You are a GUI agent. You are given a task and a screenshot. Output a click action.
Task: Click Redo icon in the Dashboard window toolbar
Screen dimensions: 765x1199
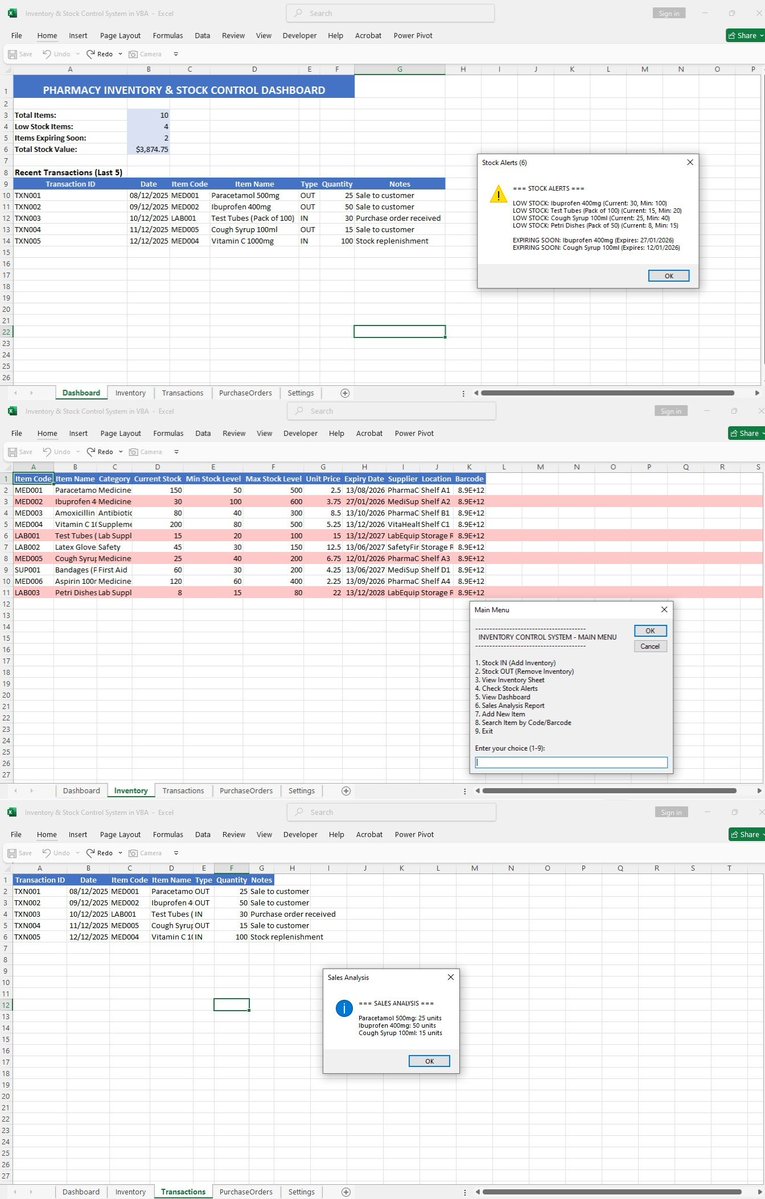[91, 54]
